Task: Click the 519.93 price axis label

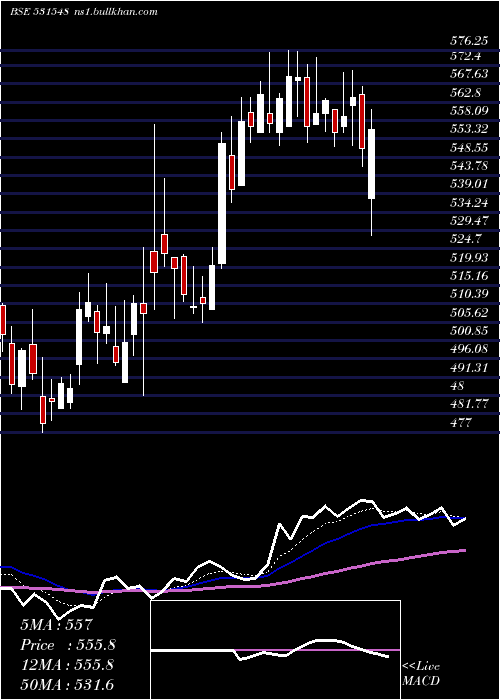Action: pyautogui.click(x=469, y=257)
